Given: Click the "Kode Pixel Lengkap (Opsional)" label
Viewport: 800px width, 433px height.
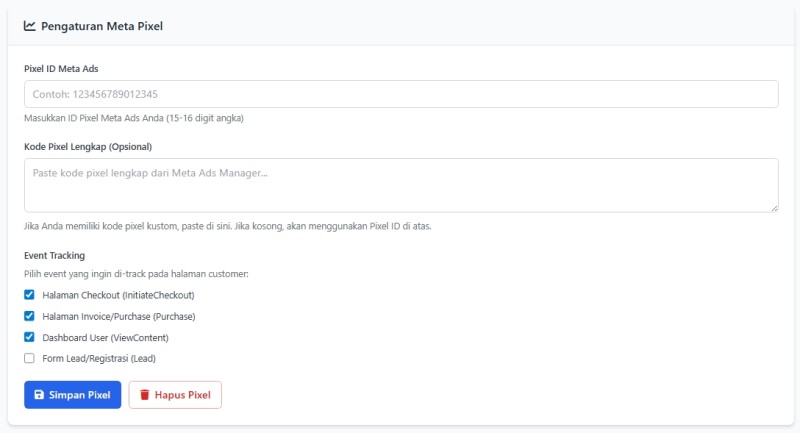Looking at the screenshot, I should [x=88, y=146].
